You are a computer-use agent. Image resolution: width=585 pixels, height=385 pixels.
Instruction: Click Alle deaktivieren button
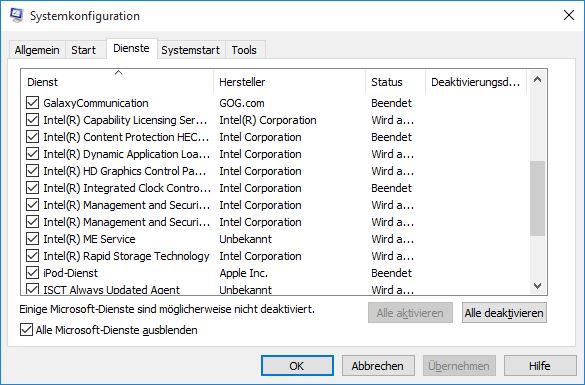[504, 313]
